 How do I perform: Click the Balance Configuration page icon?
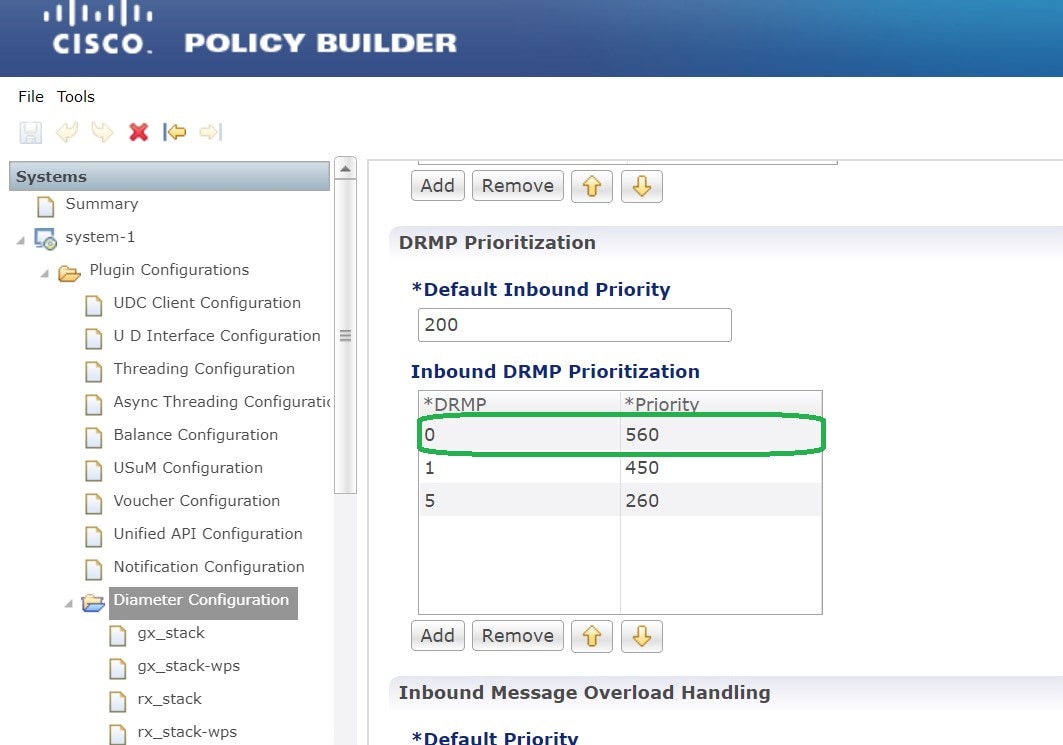[94, 437]
